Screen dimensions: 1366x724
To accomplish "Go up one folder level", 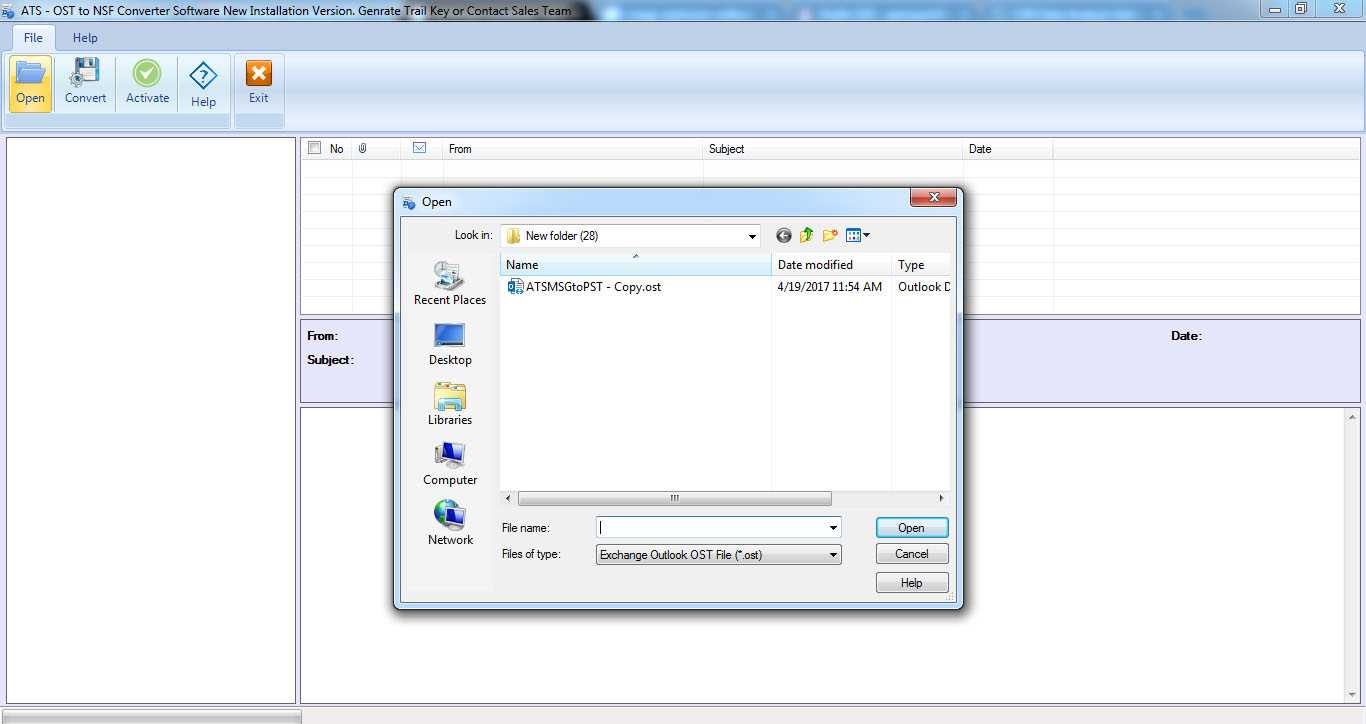I will click(806, 236).
